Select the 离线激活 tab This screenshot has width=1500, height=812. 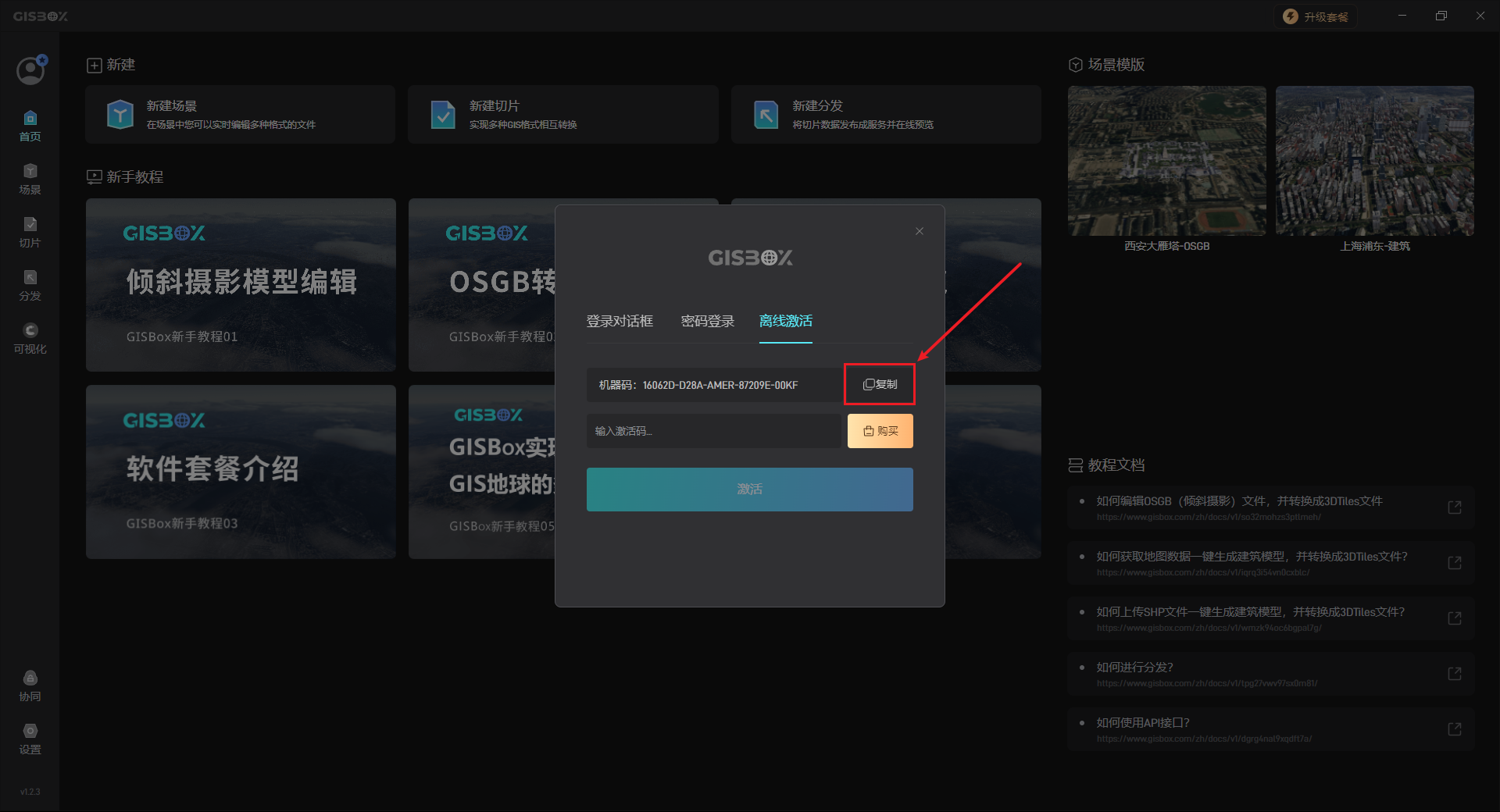786,321
